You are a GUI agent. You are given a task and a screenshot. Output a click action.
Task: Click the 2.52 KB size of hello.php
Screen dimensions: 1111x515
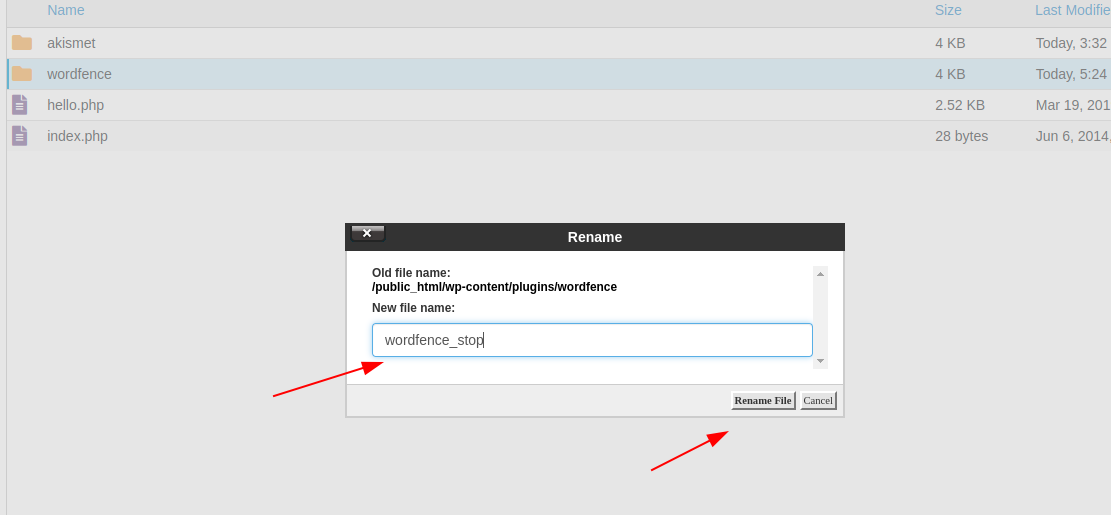tap(960, 105)
